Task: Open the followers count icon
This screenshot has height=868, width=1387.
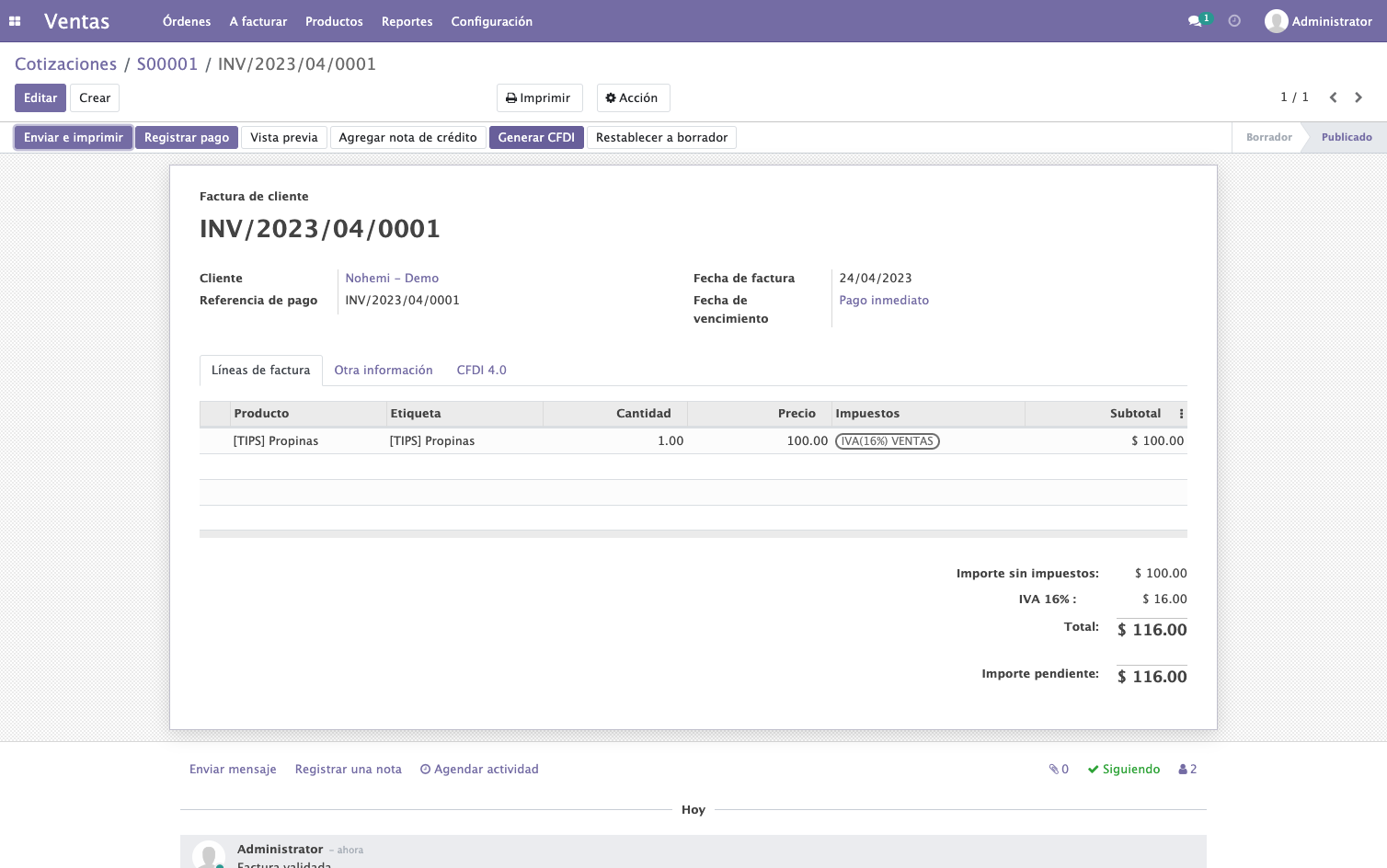Action: (x=1187, y=770)
